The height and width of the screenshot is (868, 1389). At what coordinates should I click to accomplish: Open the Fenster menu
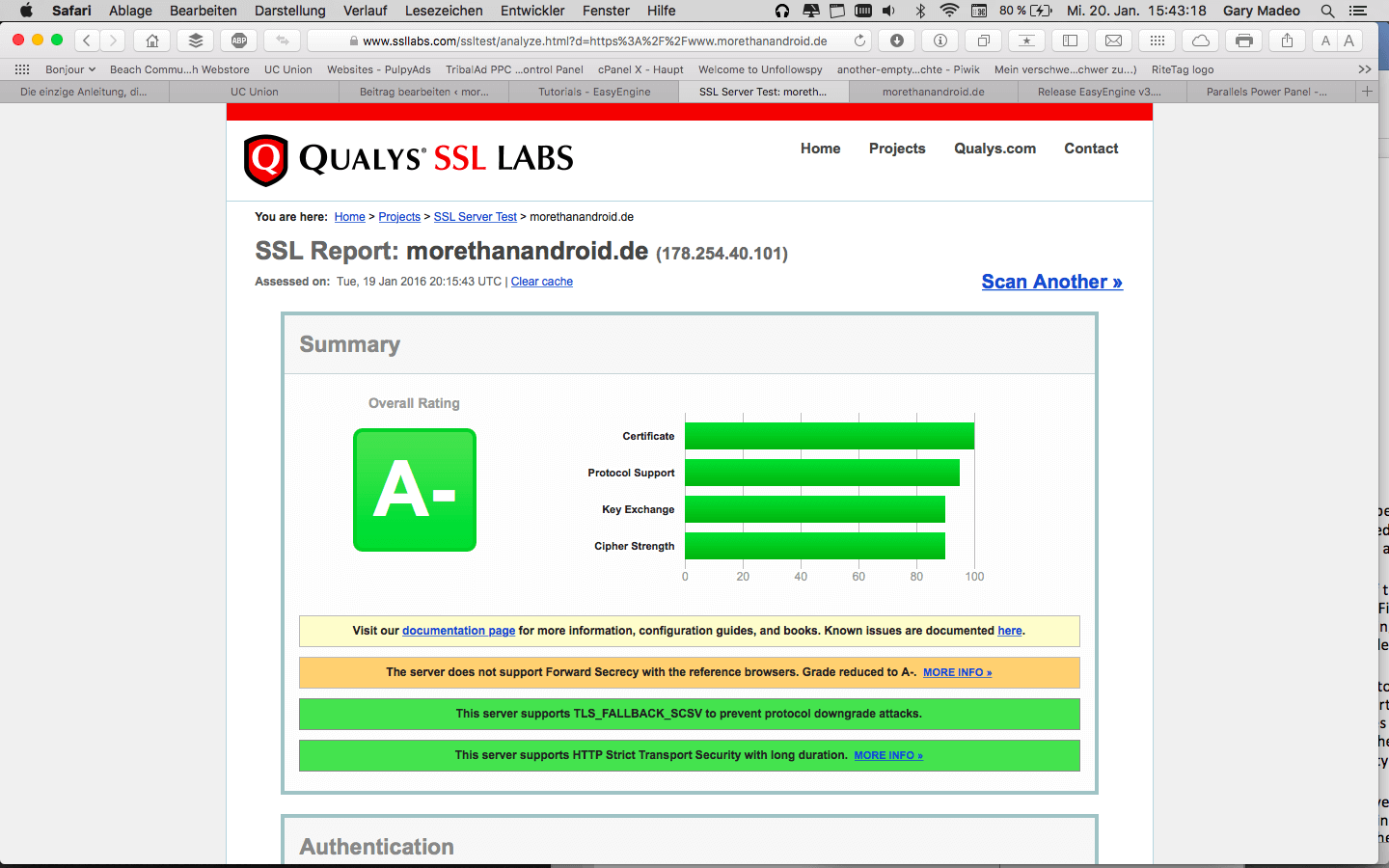pos(606,11)
